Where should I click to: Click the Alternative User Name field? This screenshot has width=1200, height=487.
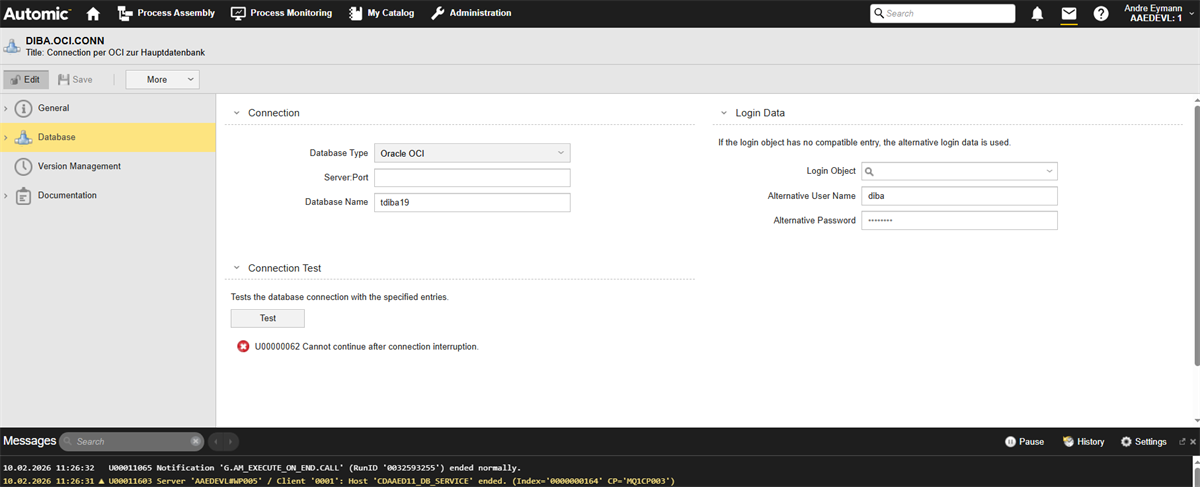tap(958, 196)
